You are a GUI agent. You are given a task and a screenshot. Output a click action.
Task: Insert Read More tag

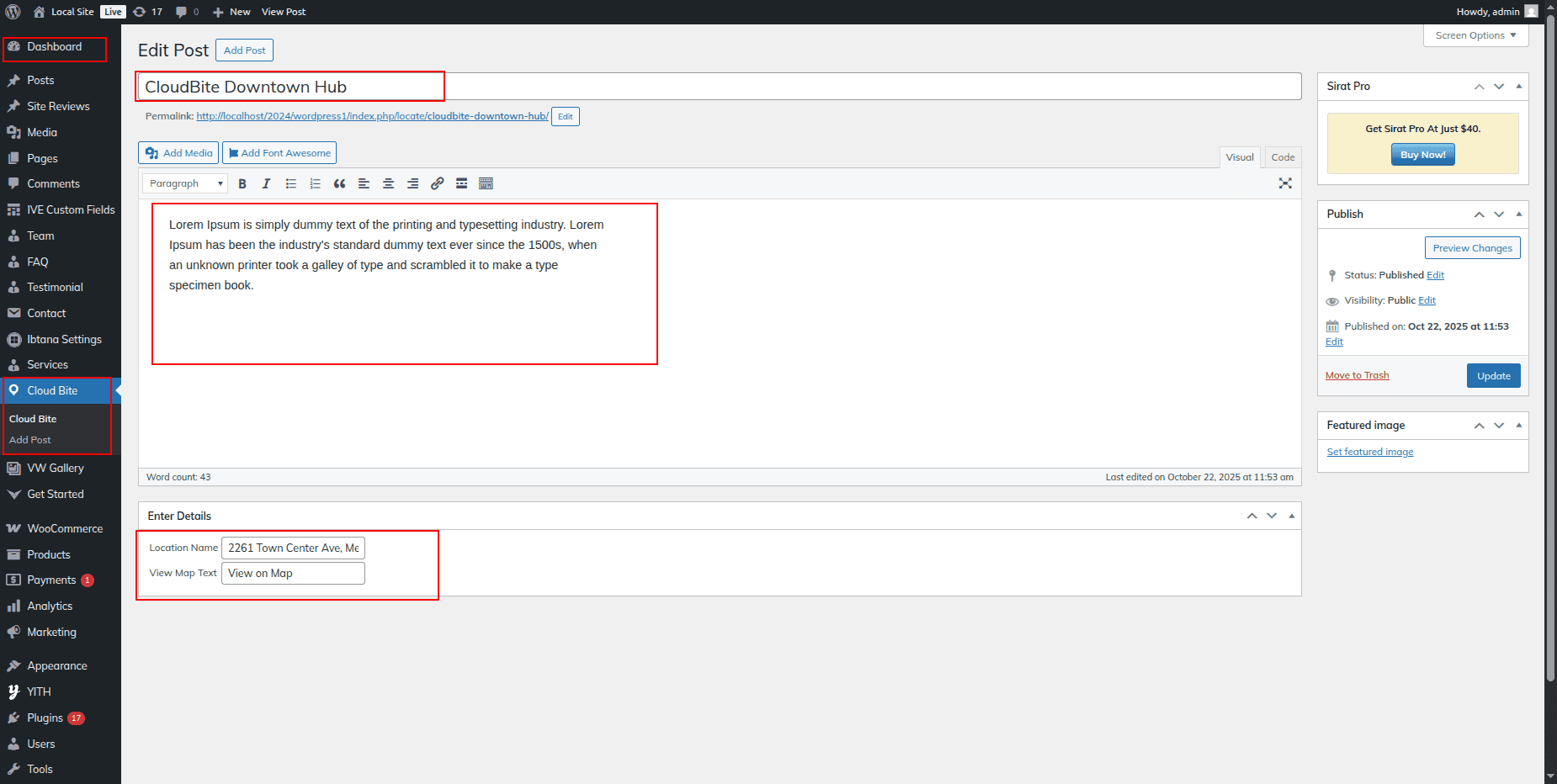(x=461, y=183)
